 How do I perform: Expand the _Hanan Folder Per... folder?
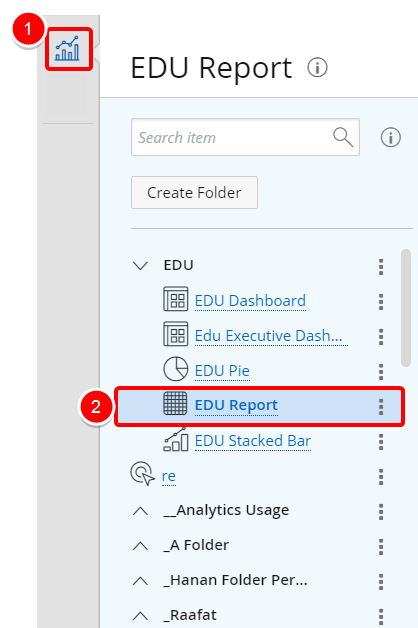tap(140, 581)
